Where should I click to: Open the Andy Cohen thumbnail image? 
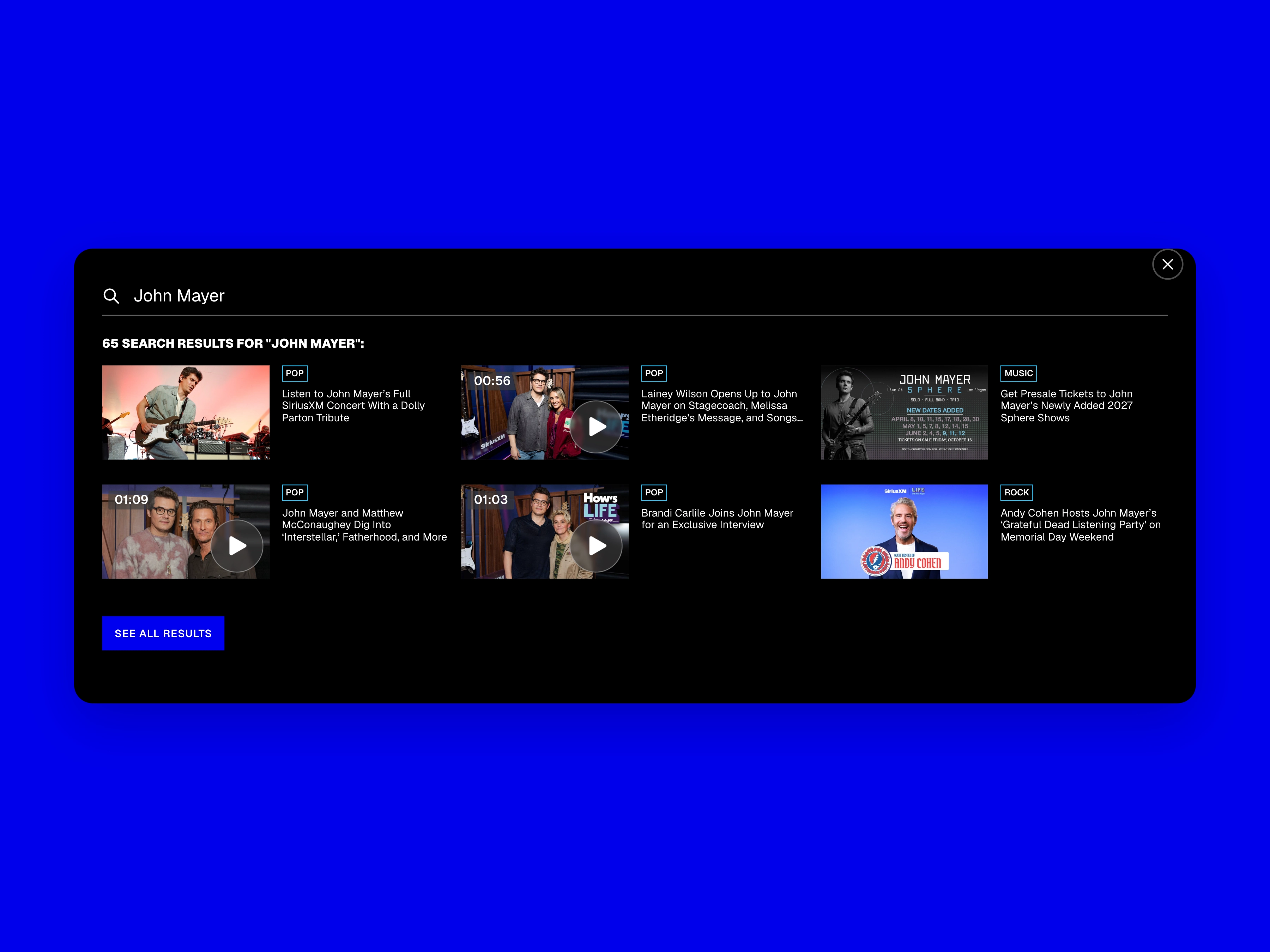point(904,531)
